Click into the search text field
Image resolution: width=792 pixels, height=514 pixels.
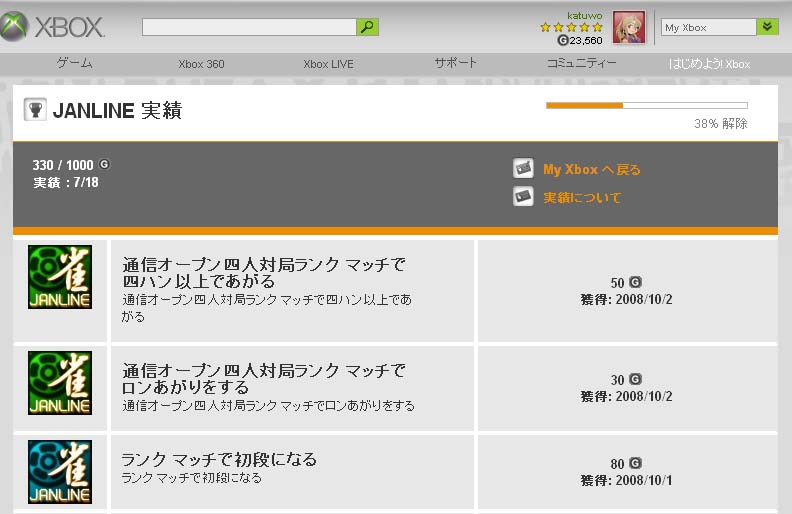coord(249,27)
